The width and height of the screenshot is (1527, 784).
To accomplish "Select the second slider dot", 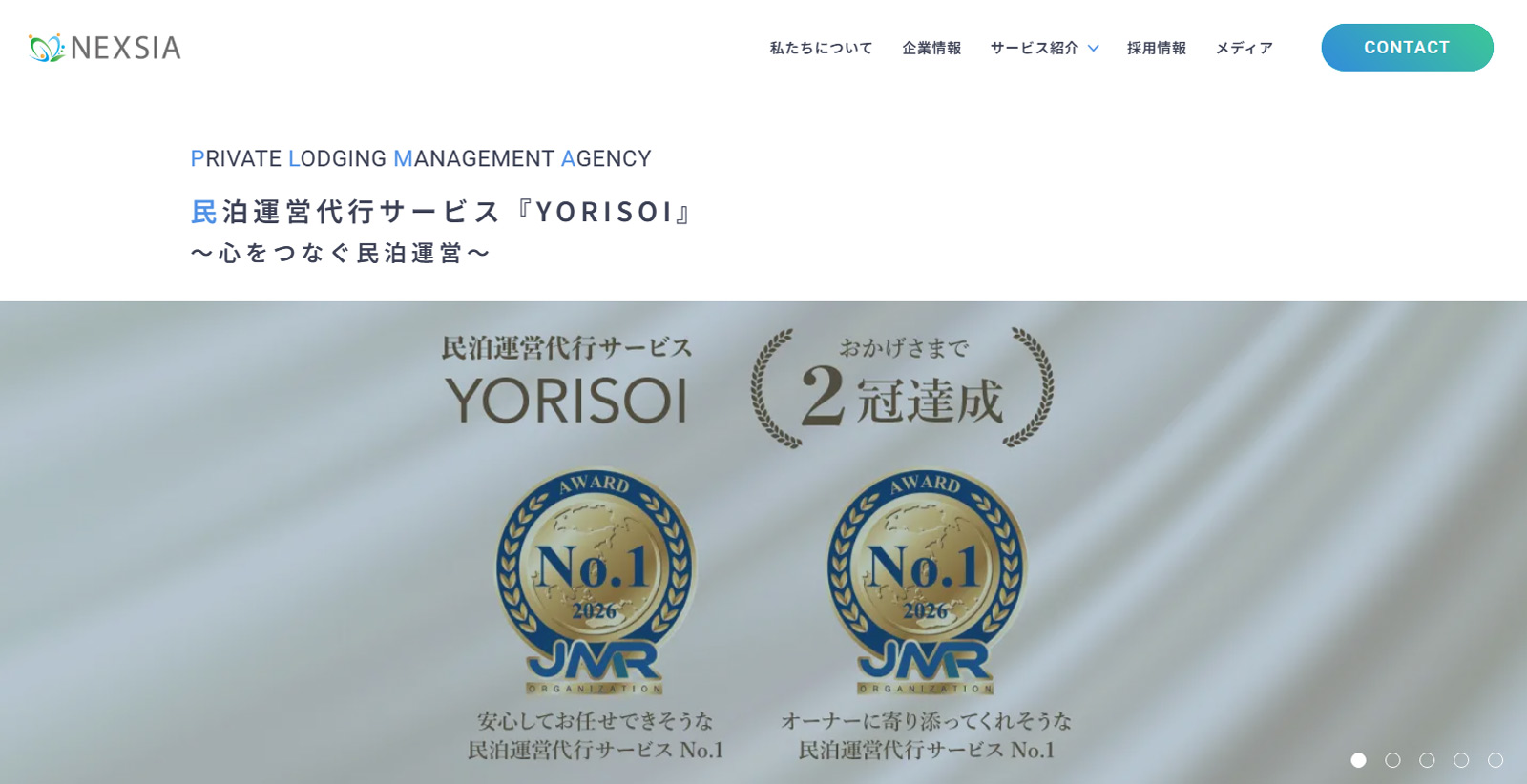I will tap(1393, 760).
